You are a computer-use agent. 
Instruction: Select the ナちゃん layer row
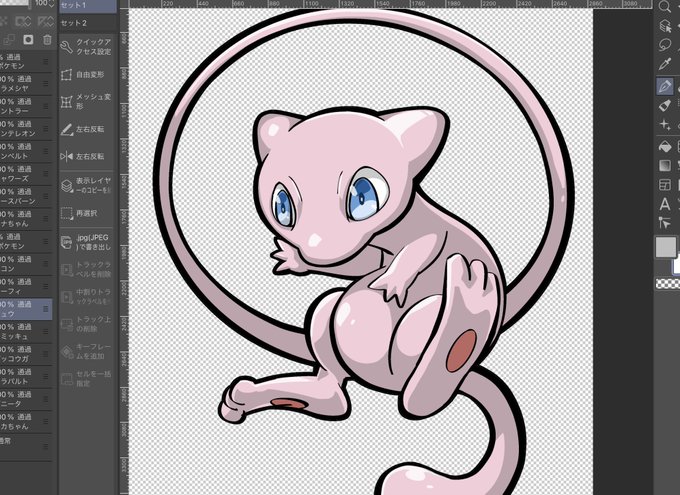26,219
